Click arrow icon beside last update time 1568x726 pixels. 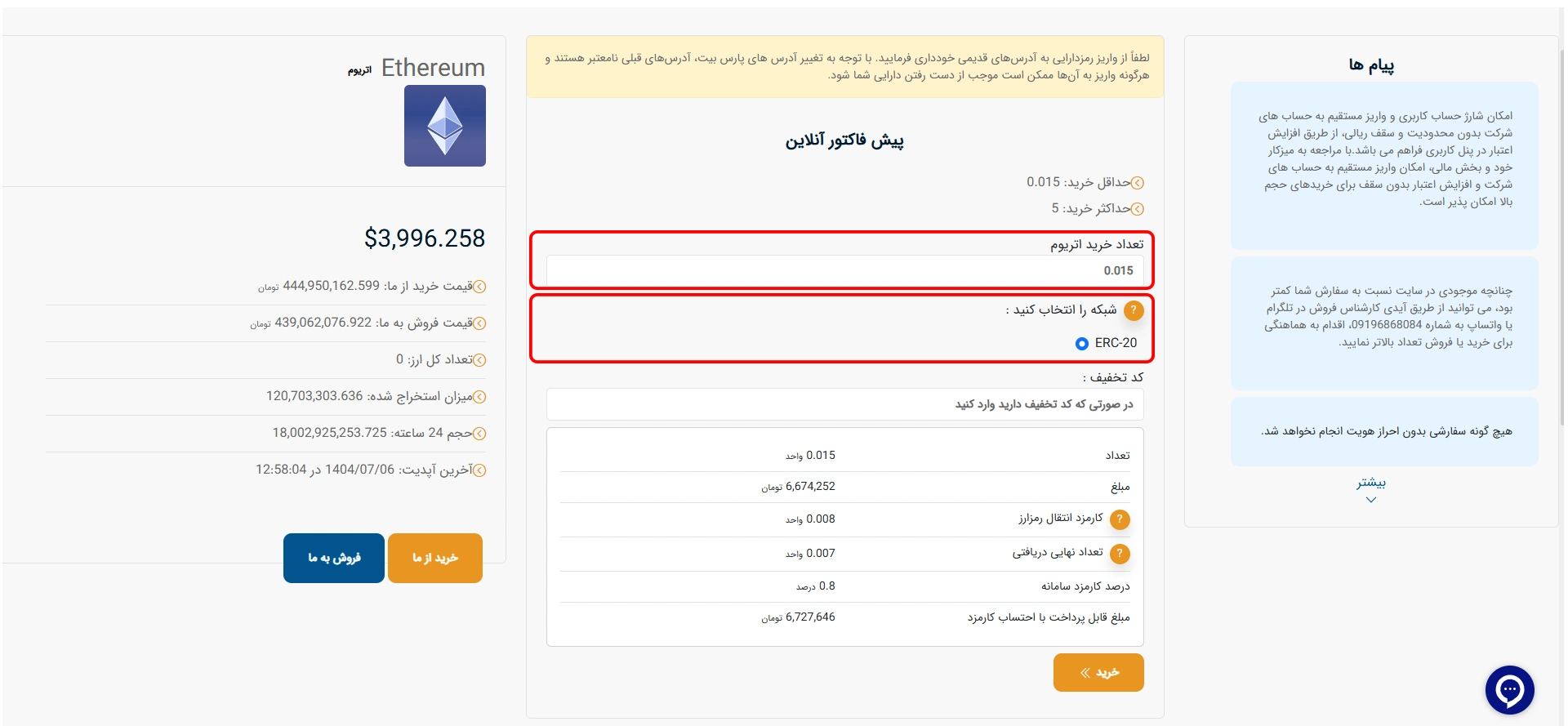pos(480,470)
